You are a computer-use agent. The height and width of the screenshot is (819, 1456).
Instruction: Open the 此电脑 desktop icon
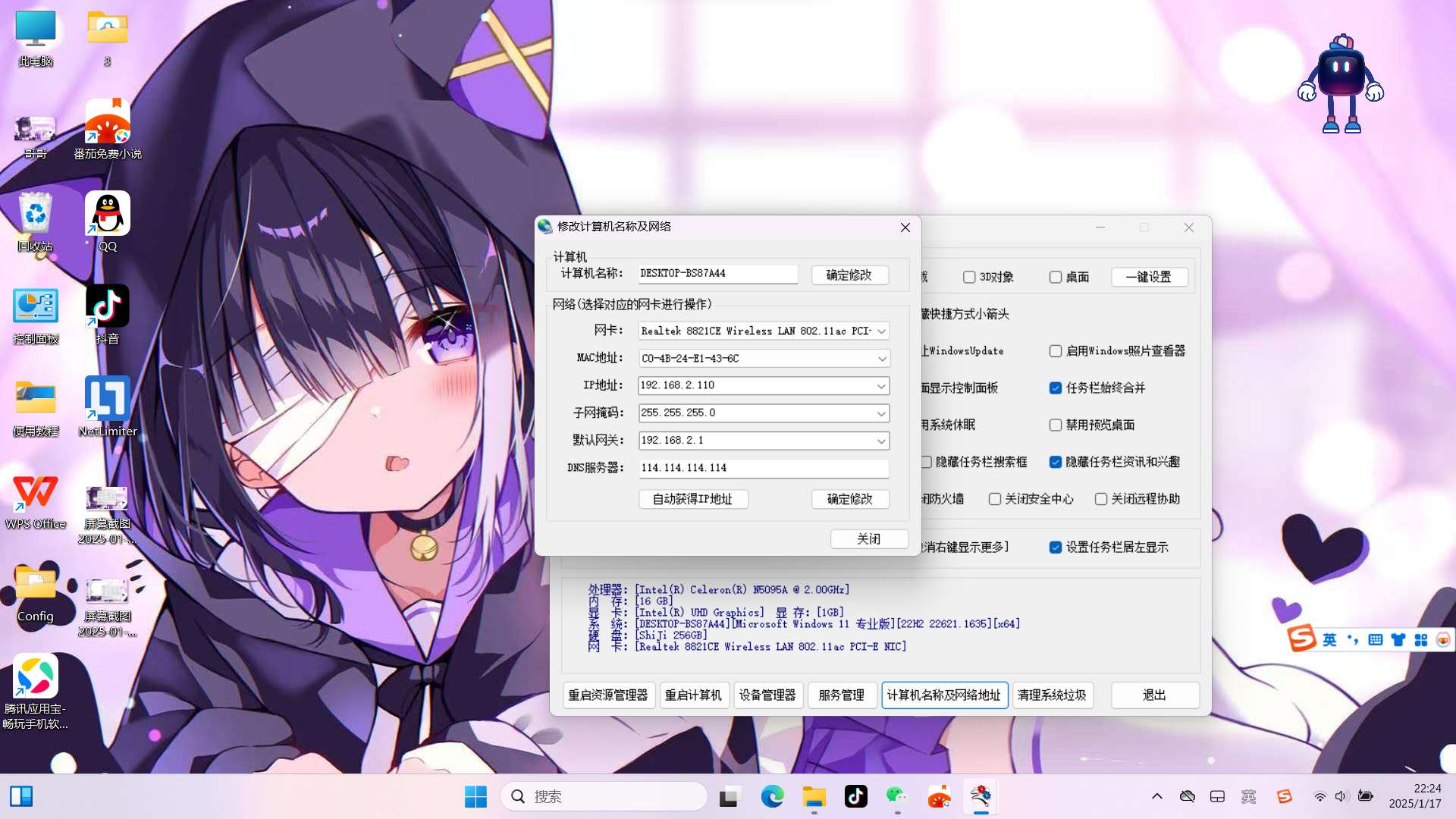tap(35, 38)
